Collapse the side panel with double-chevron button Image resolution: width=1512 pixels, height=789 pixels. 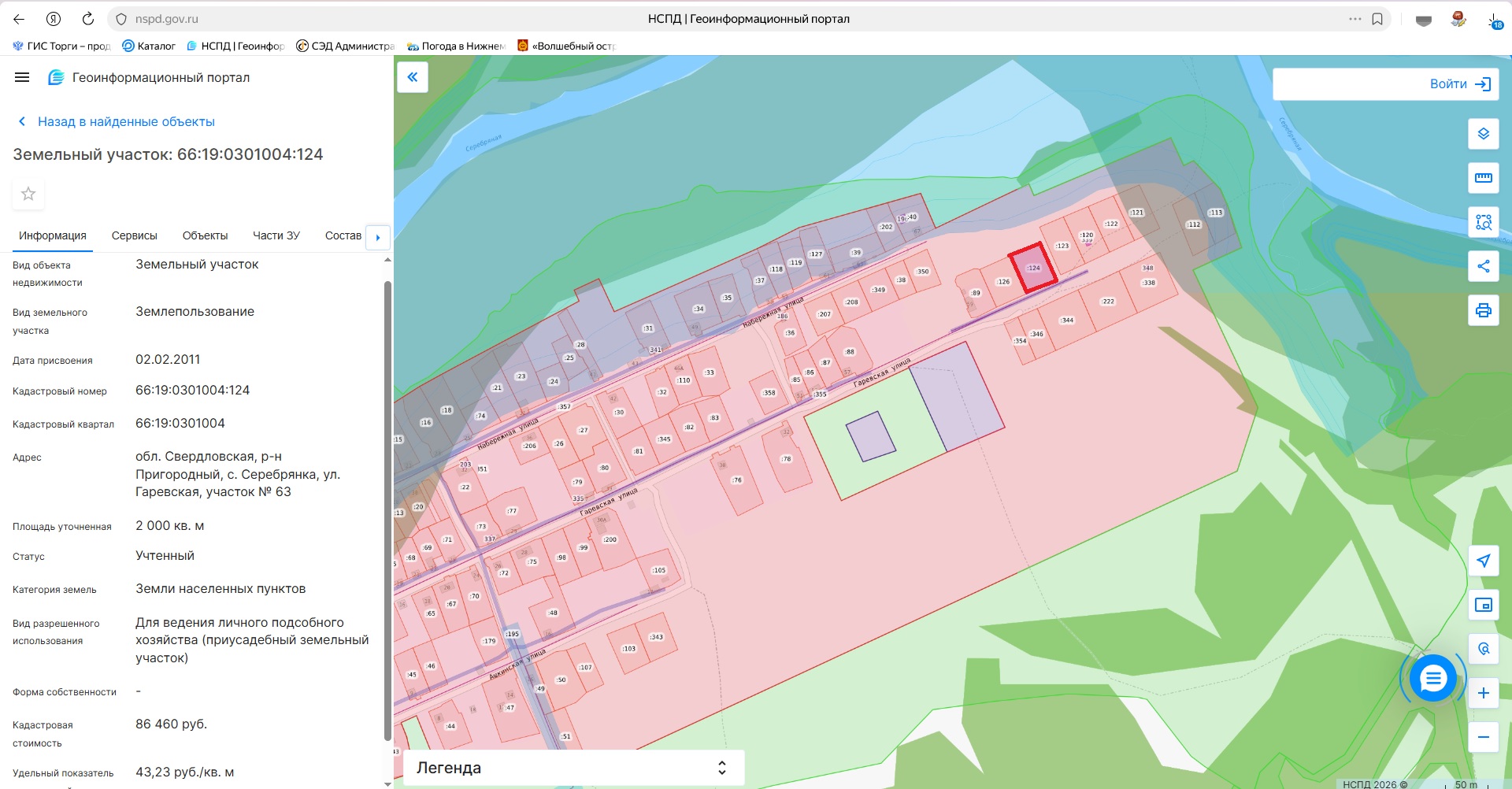413,77
